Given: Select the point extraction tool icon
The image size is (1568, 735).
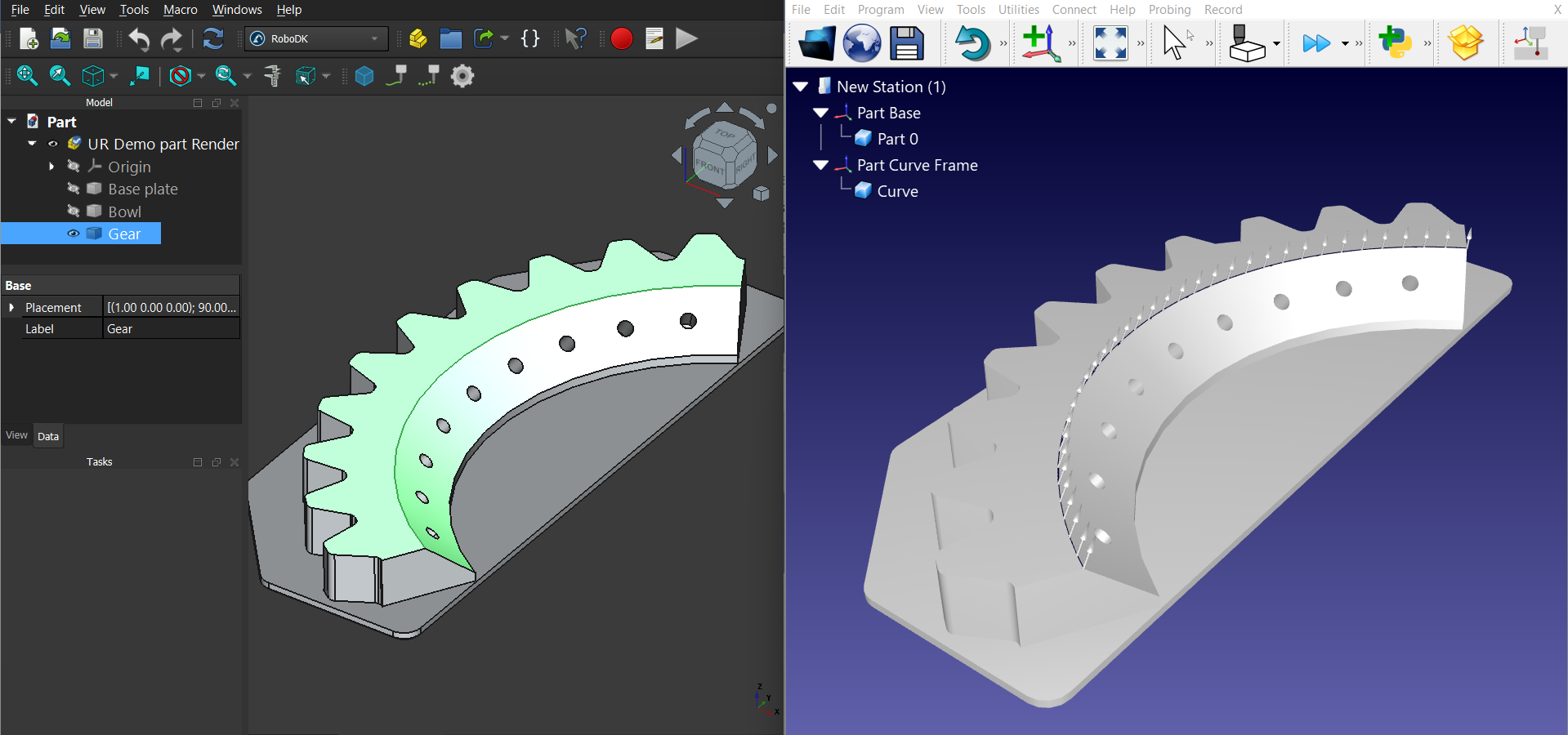Looking at the screenshot, I should pos(429,76).
